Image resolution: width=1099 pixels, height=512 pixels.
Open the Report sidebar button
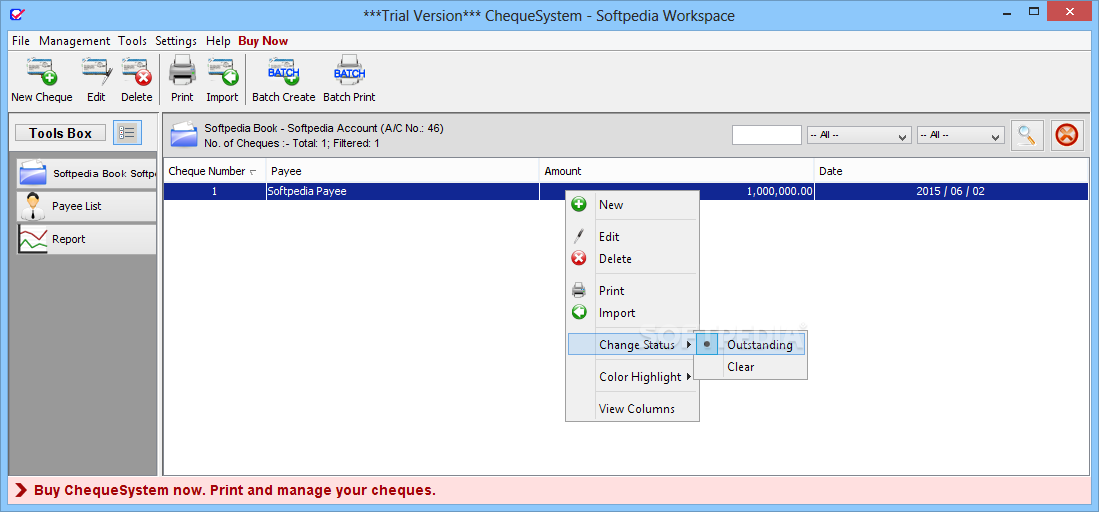[x=86, y=239]
